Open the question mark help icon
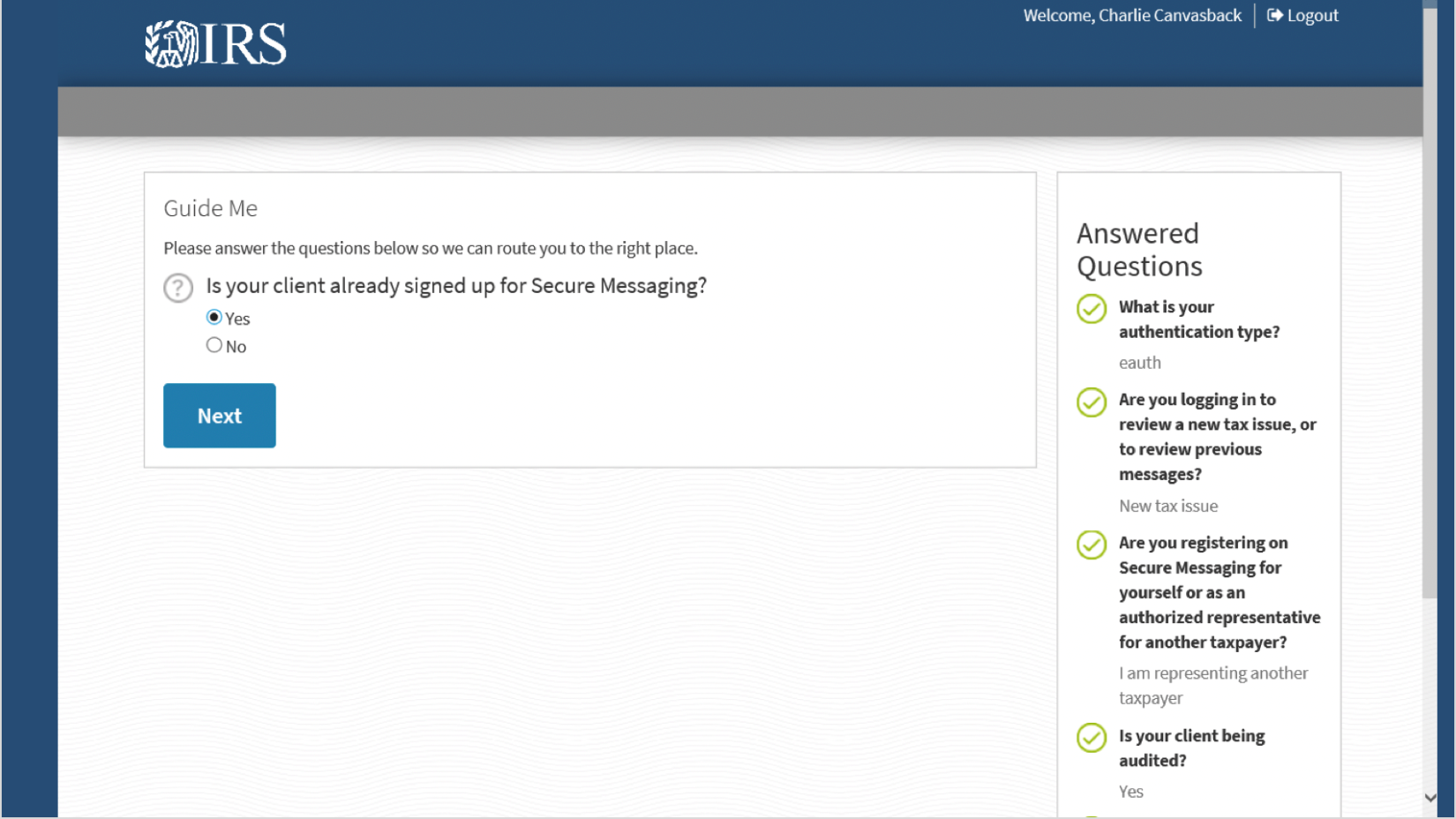The height and width of the screenshot is (819, 1456). pos(178,288)
